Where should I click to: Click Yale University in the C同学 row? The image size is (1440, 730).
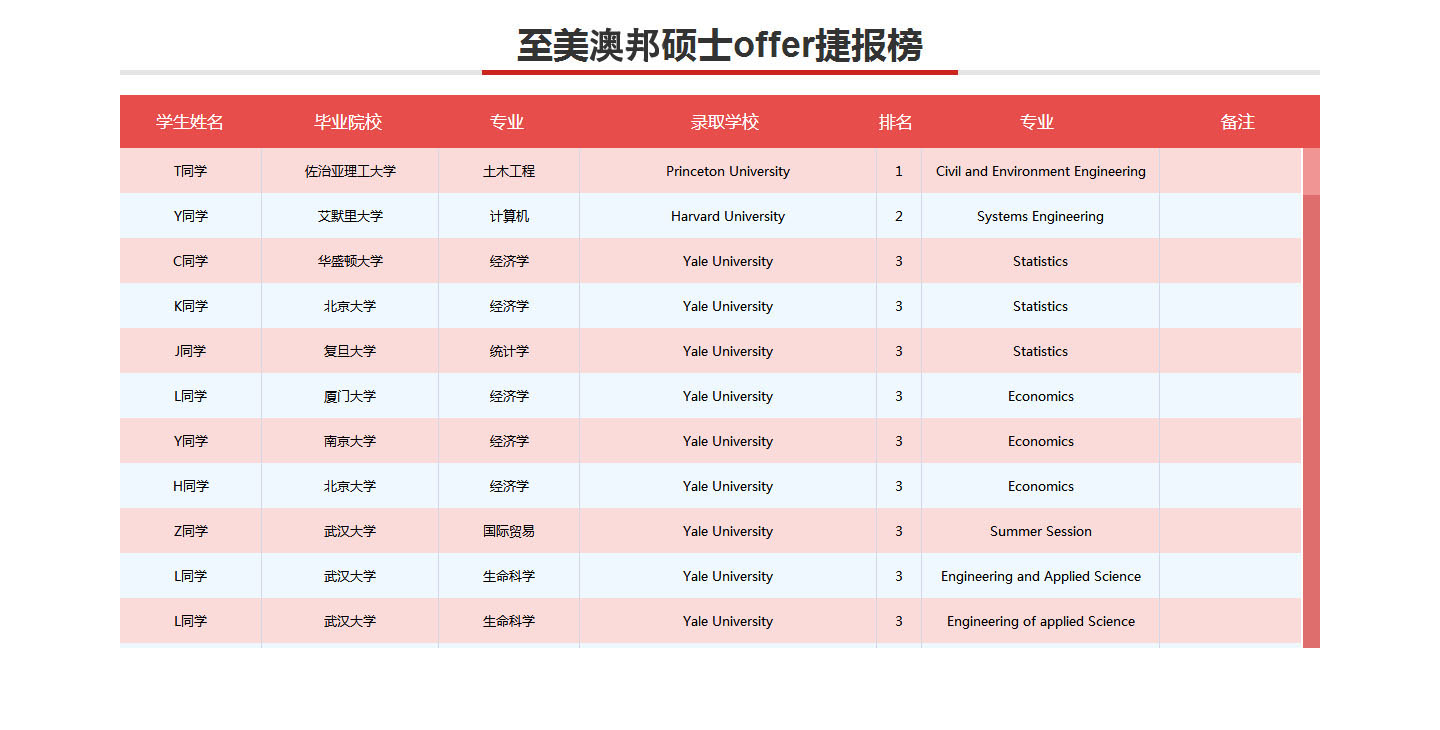728,261
